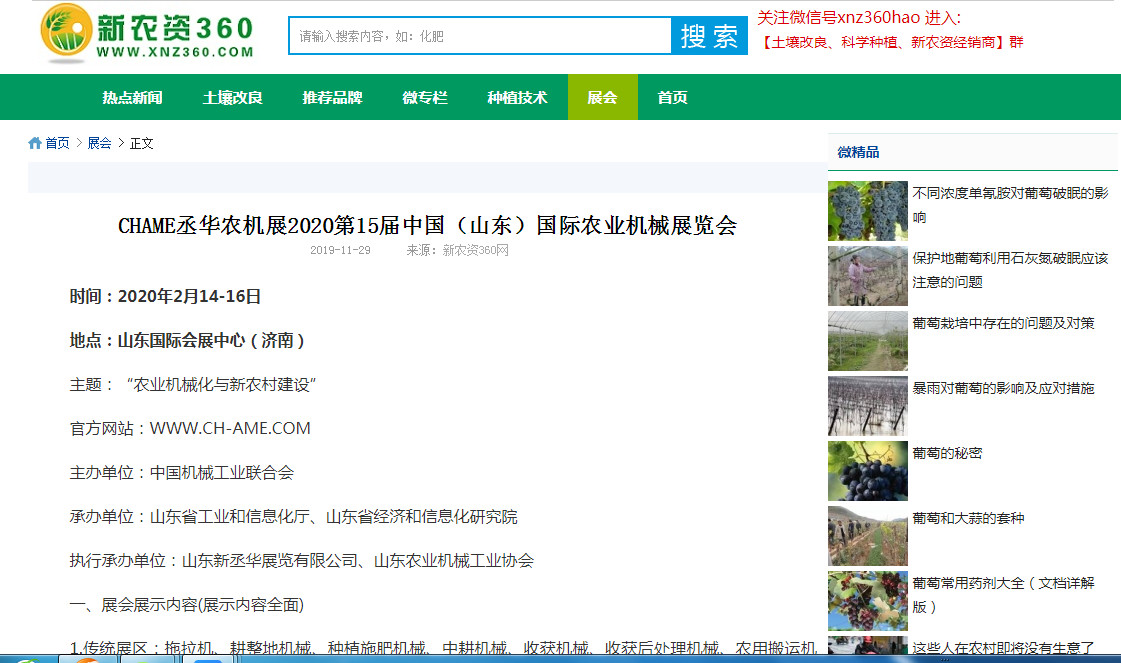Viewport: 1121px width, 663px height.
Task: Open article 这些人在农村即将没有生意了
Action: coord(1003,647)
